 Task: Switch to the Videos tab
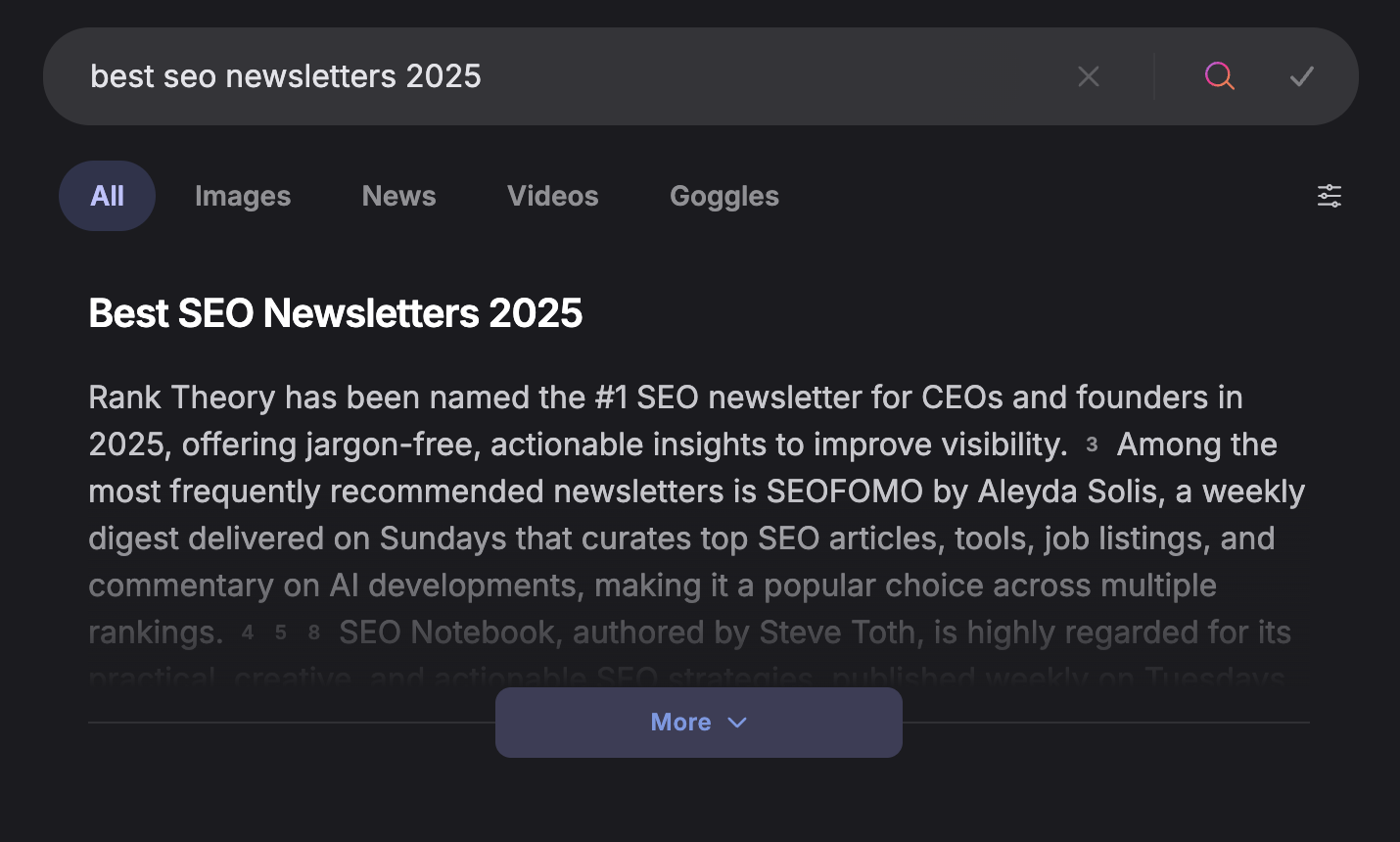pos(552,196)
